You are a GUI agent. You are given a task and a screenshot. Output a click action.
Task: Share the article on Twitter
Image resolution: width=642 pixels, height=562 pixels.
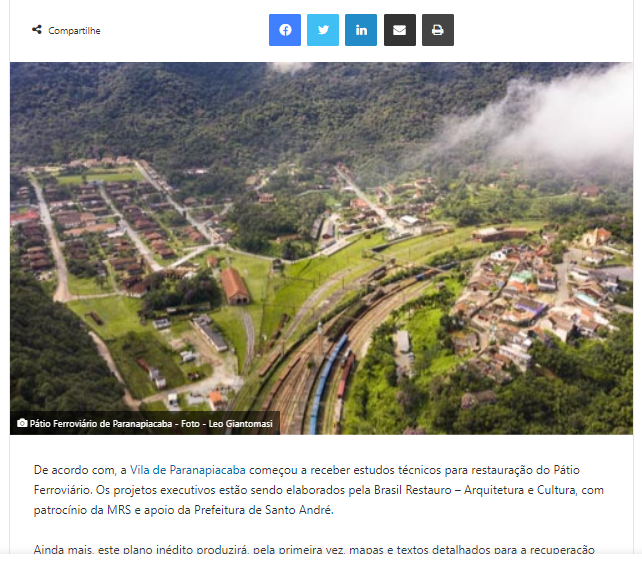point(323,30)
